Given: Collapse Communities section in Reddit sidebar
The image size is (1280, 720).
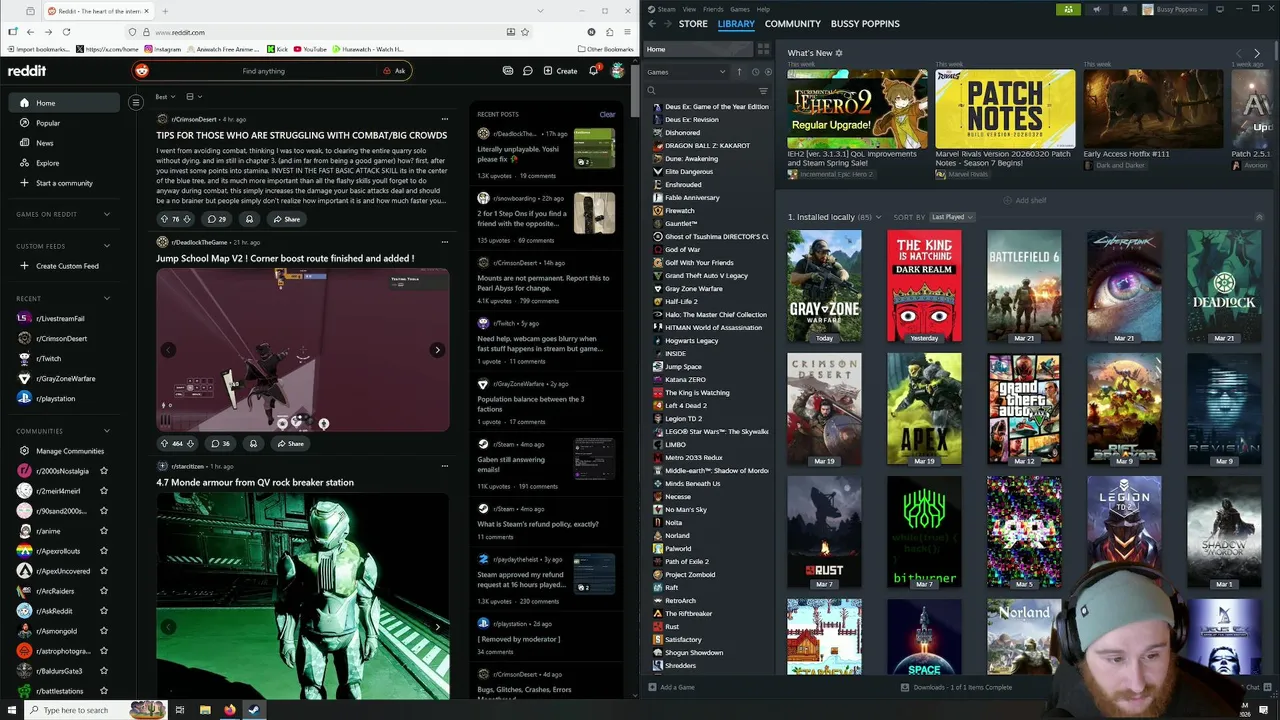Looking at the screenshot, I should 107,431.
